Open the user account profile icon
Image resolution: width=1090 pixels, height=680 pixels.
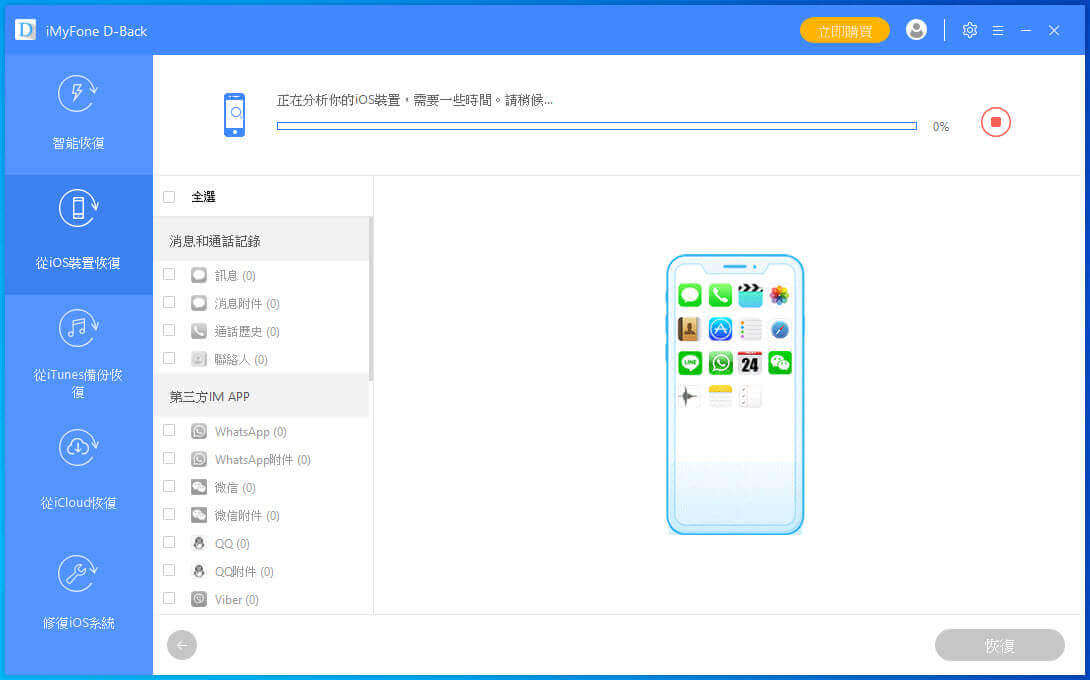[x=916, y=30]
